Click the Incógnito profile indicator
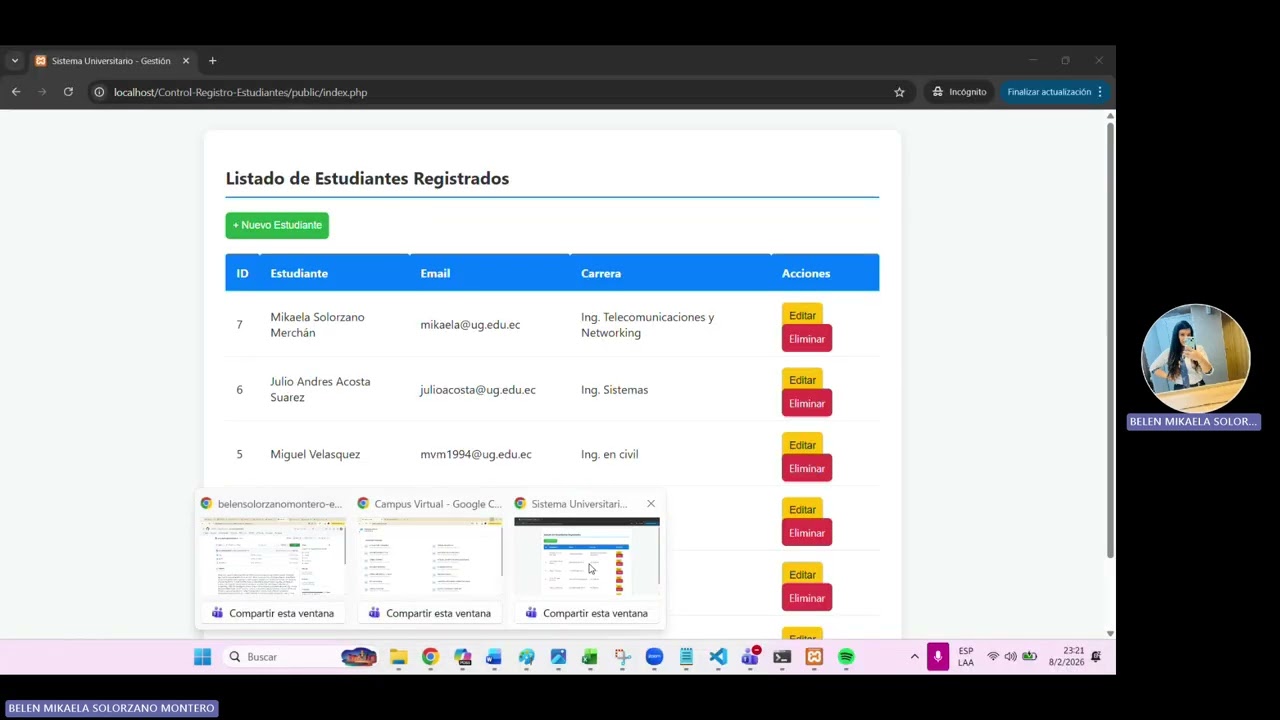The height and width of the screenshot is (720, 1280). 959,92
